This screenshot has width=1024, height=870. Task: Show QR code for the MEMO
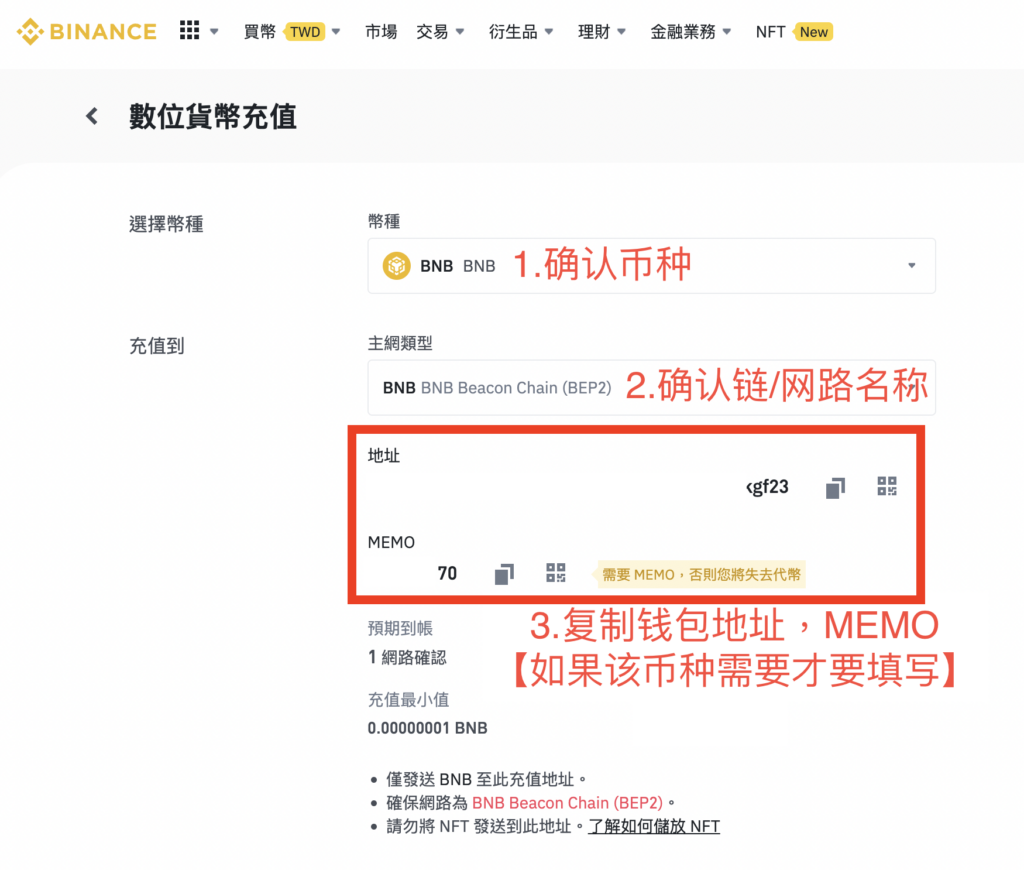(x=556, y=573)
